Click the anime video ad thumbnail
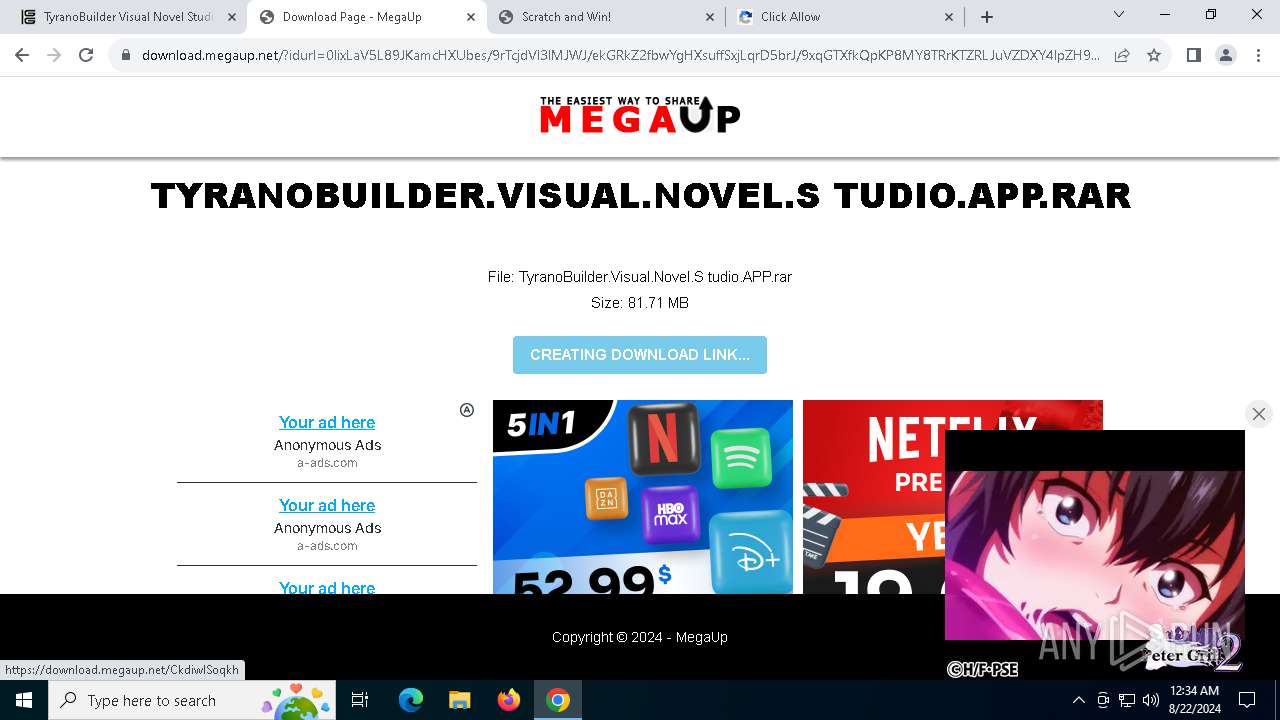Image resolution: width=1280 pixels, height=720 pixels. (1095, 555)
